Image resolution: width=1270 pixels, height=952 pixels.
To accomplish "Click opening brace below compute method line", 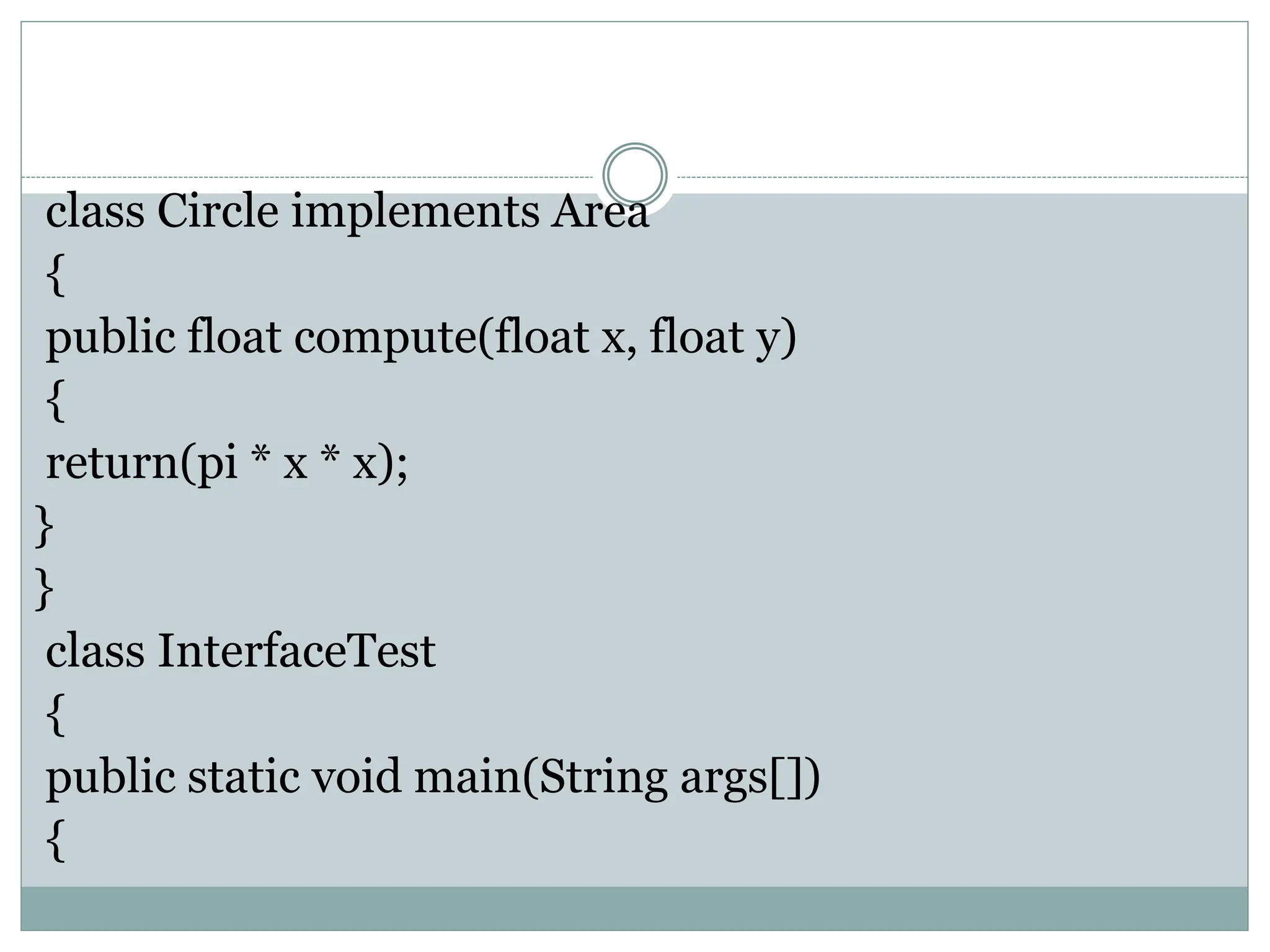I will [55, 401].
